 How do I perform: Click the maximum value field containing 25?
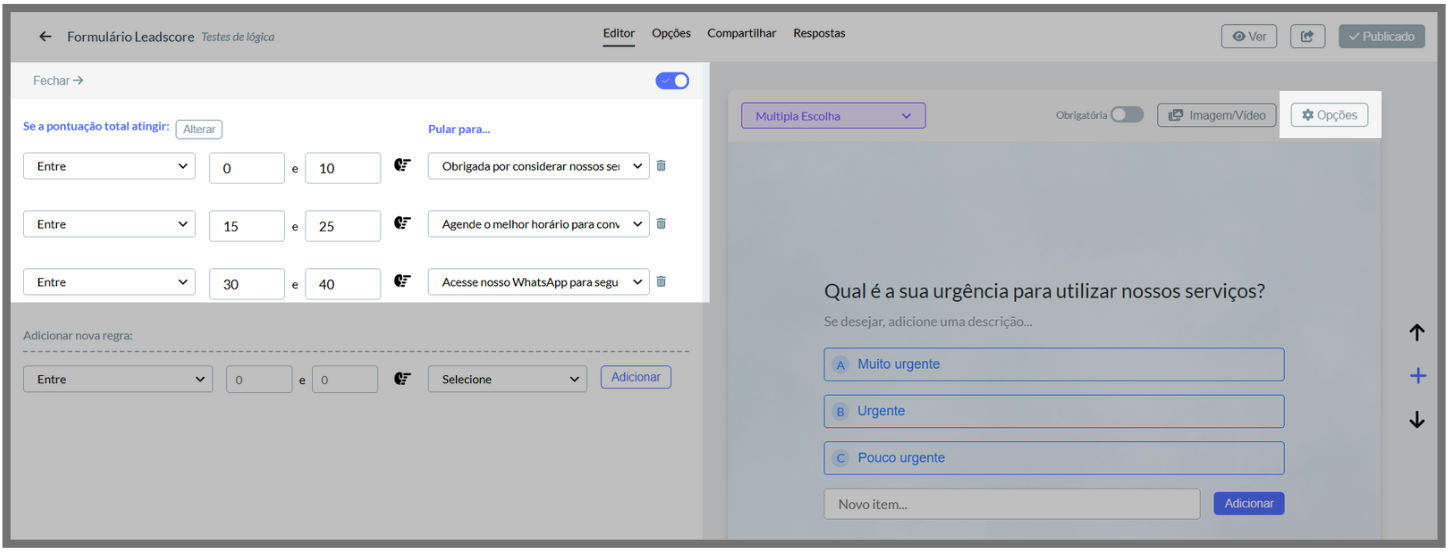tap(343, 226)
